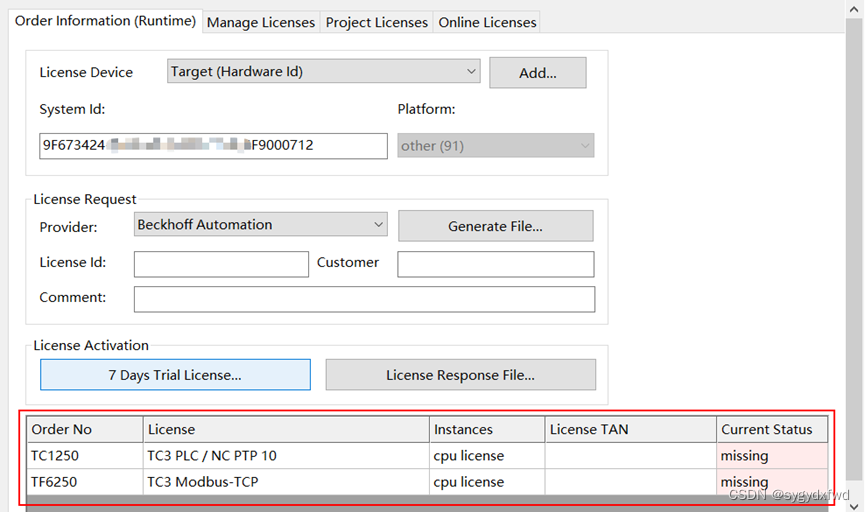The width and height of the screenshot is (865, 512).
Task: Sort by Order No column header
Action: [85, 429]
